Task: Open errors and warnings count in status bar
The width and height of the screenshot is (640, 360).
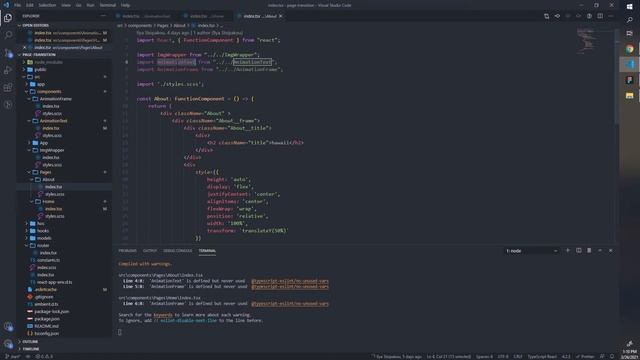Action: pyautogui.click(x=44, y=357)
